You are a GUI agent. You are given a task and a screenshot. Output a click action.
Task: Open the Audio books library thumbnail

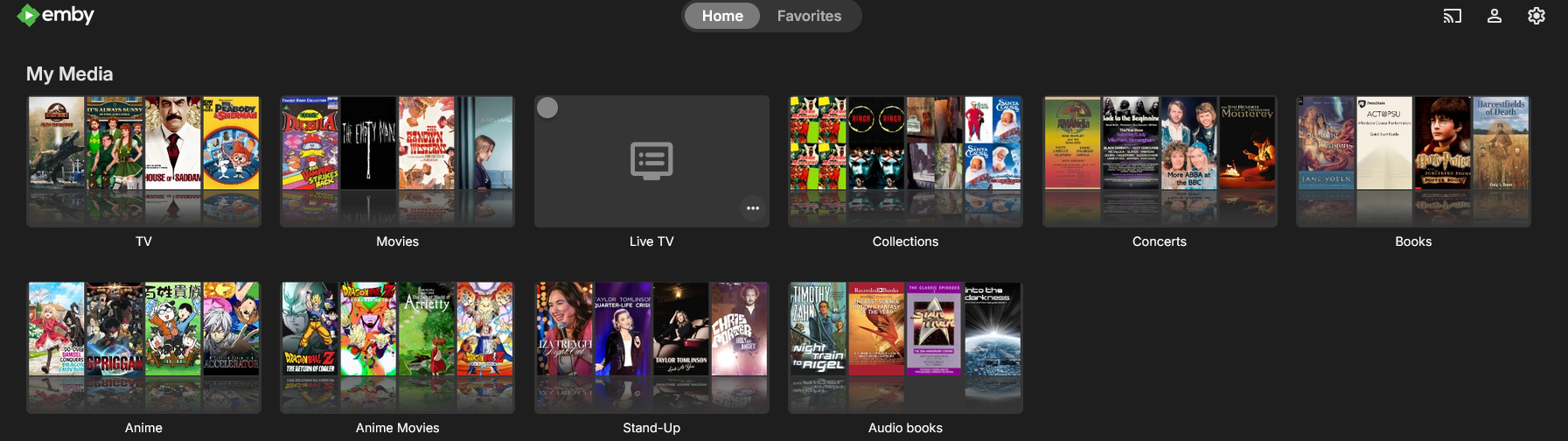905,347
